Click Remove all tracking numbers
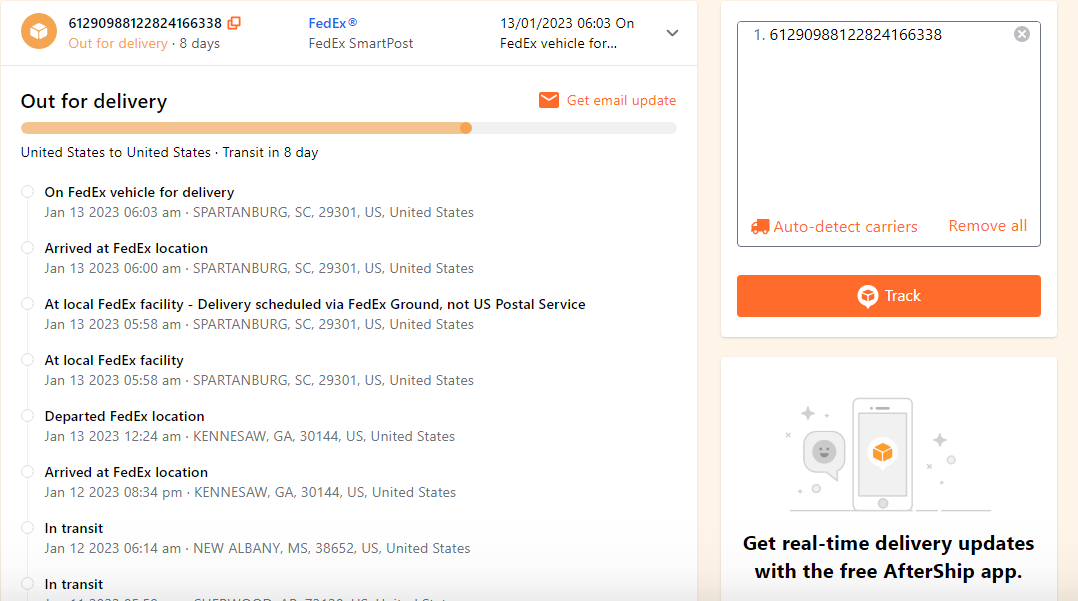Viewport: 1078px width, 601px height. (987, 226)
